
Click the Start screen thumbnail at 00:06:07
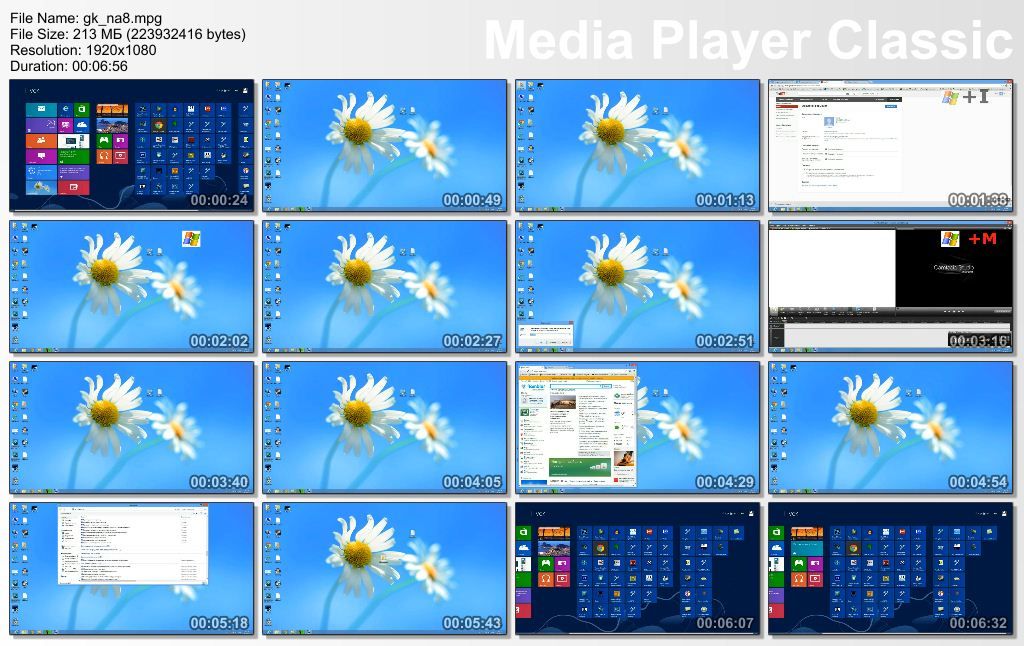click(x=638, y=569)
